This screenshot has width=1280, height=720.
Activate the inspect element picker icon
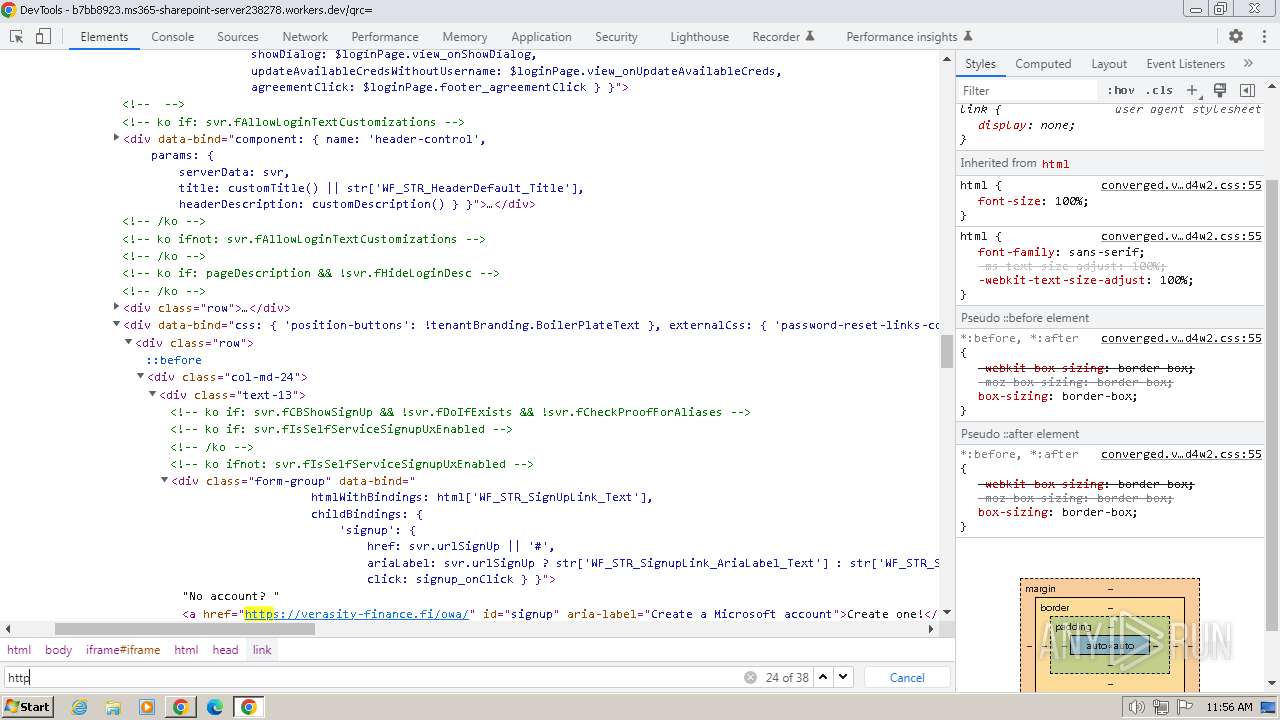[x=16, y=36]
